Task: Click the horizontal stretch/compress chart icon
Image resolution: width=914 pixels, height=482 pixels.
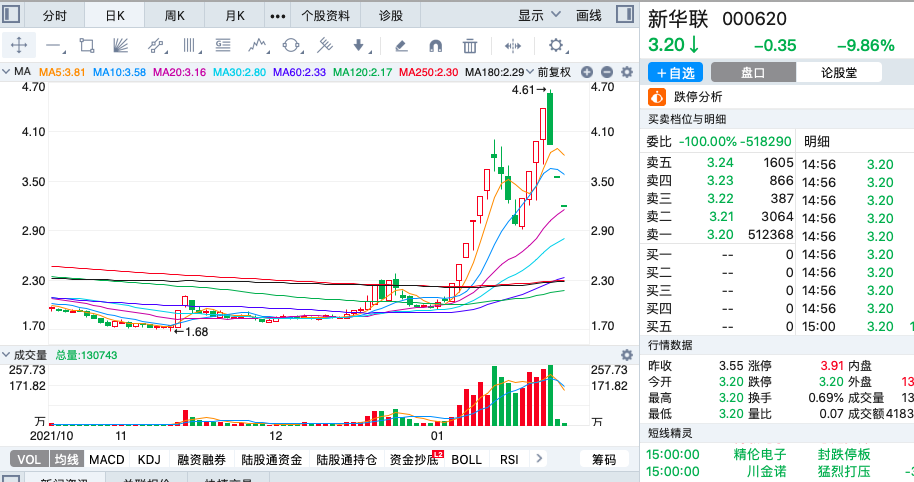Action: coord(512,45)
